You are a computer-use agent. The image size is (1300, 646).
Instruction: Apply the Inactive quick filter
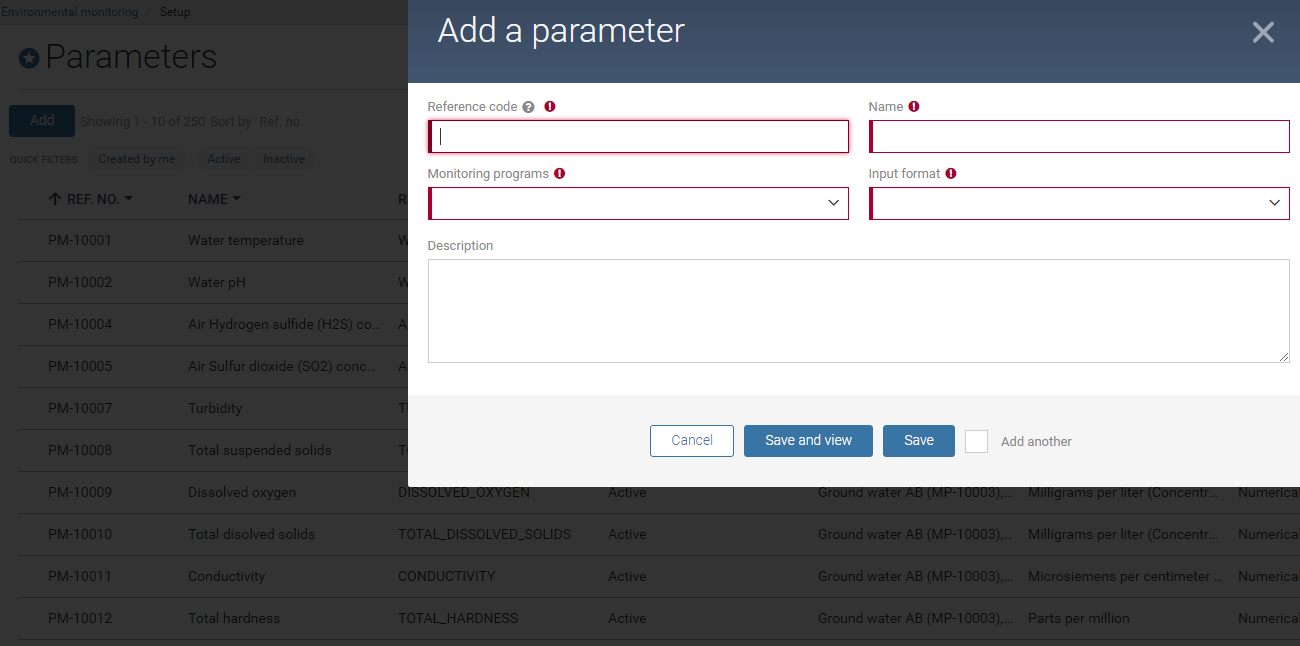pos(284,159)
